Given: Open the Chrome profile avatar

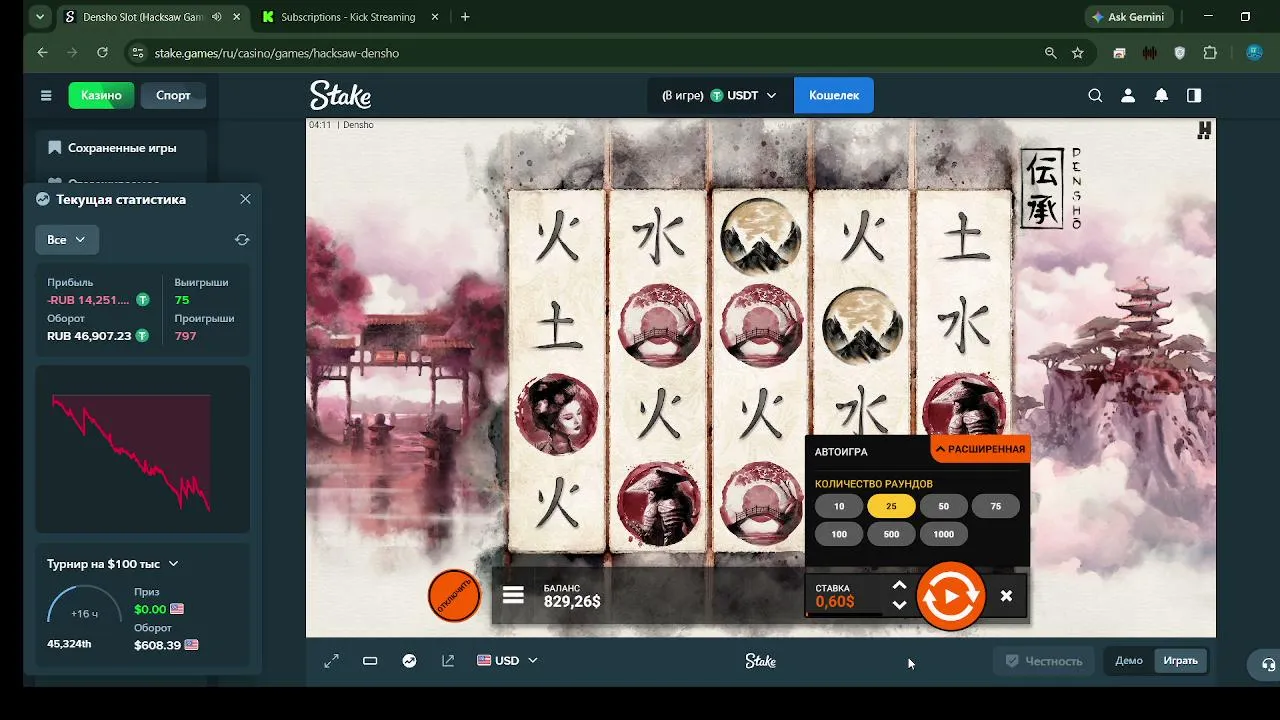Looking at the screenshot, I should [x=1254, y=53].
